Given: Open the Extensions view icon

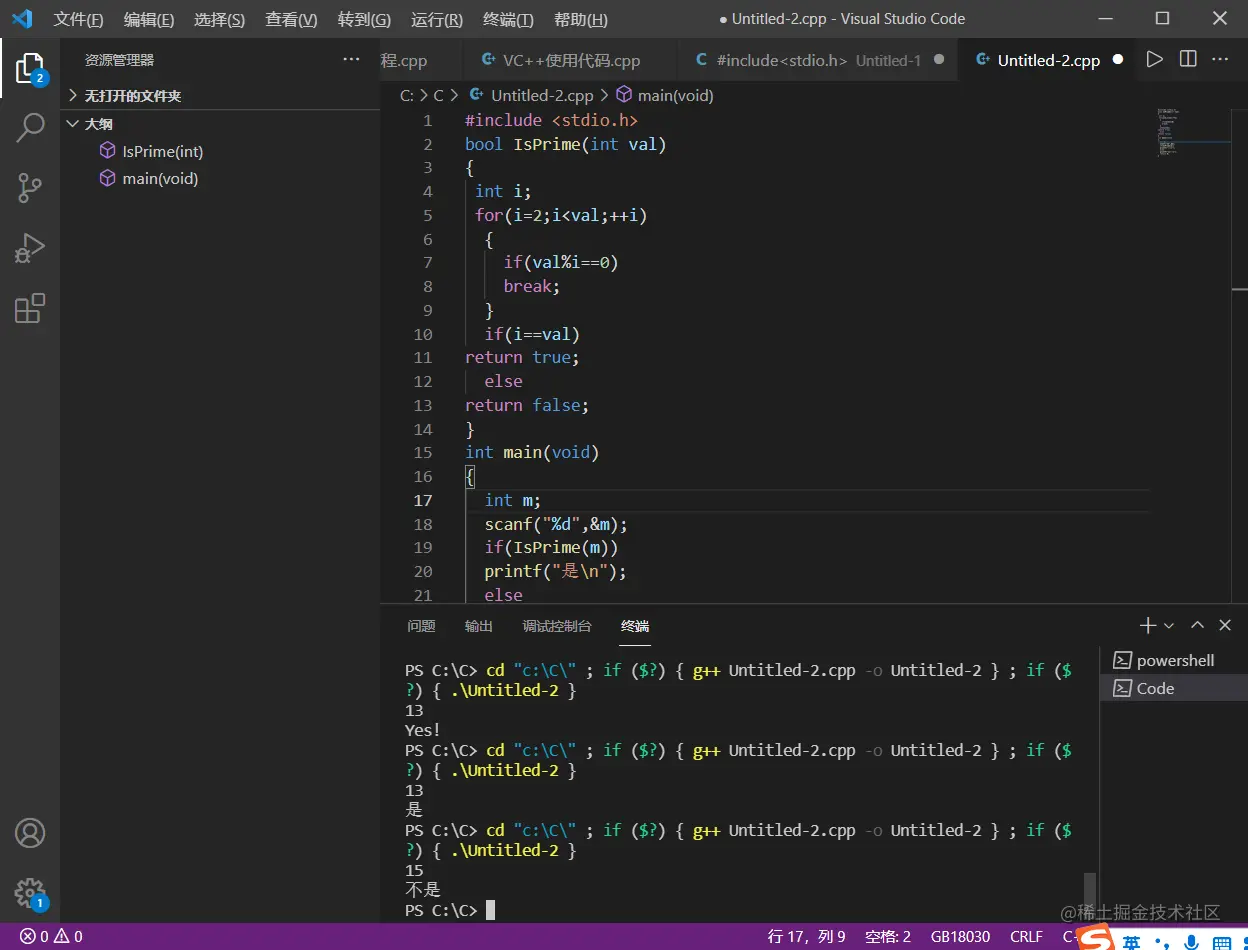Looking at the screenshot, I should coord(30,308).
